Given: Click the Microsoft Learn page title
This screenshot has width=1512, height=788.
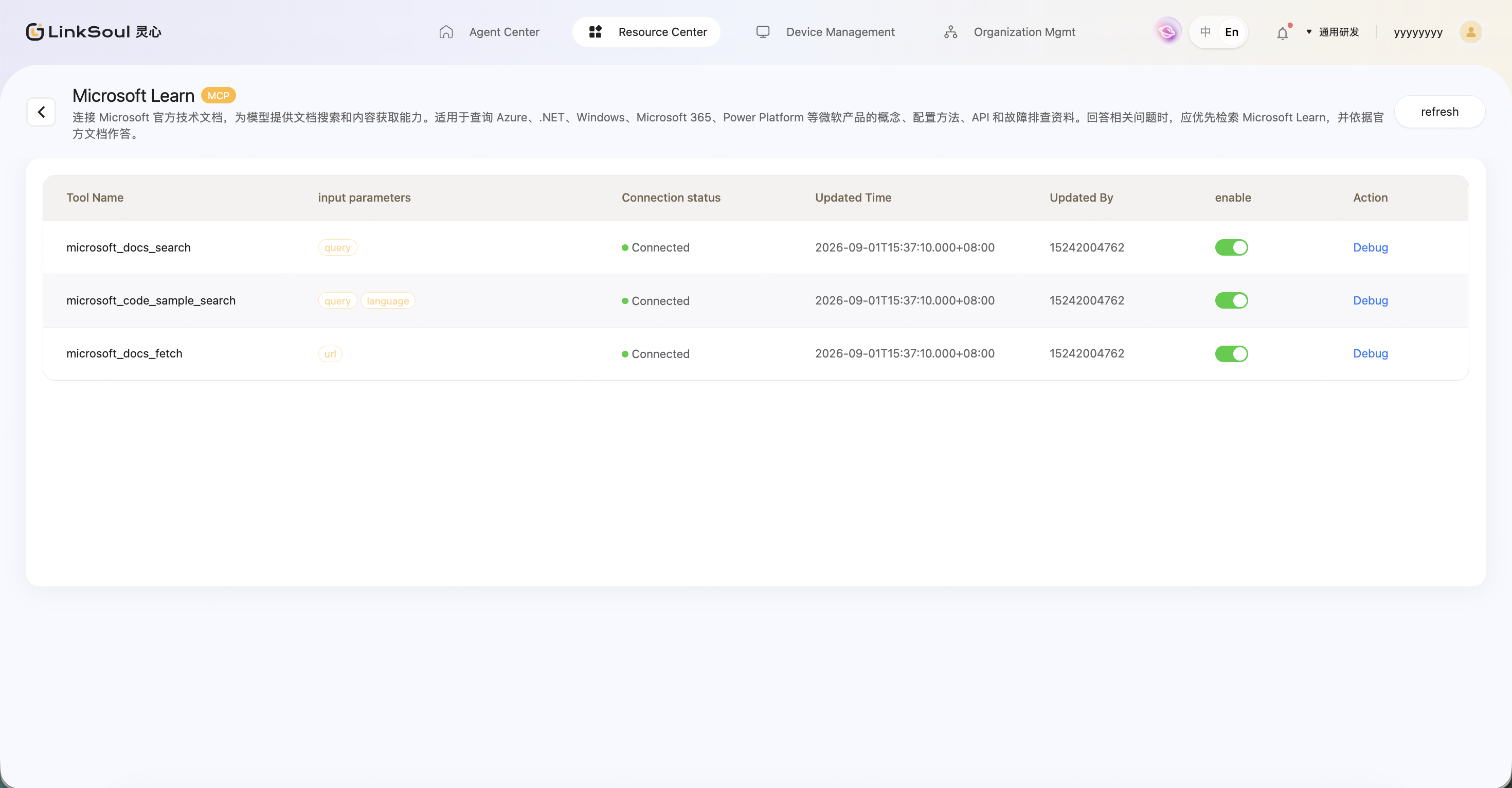Looking at the screenshot, I should pos(133,95).
